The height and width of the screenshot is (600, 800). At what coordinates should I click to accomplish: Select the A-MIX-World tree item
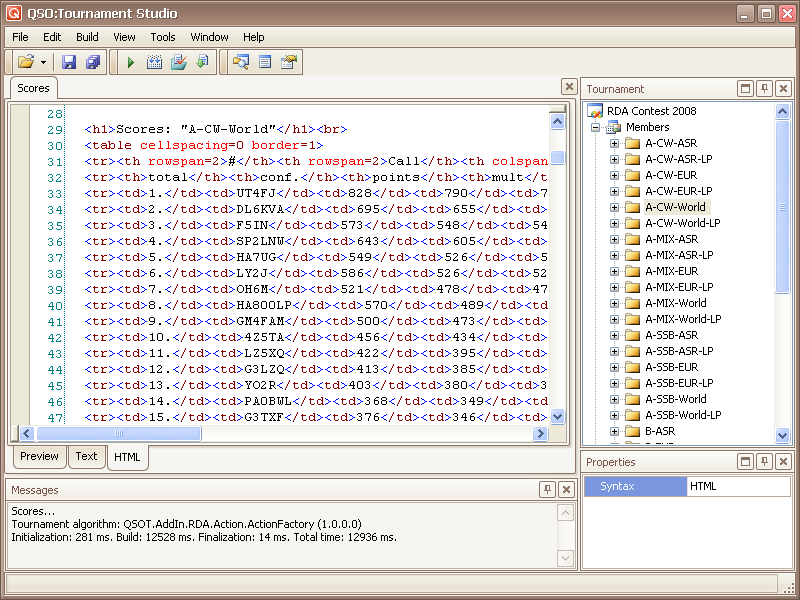pos(675,303)
